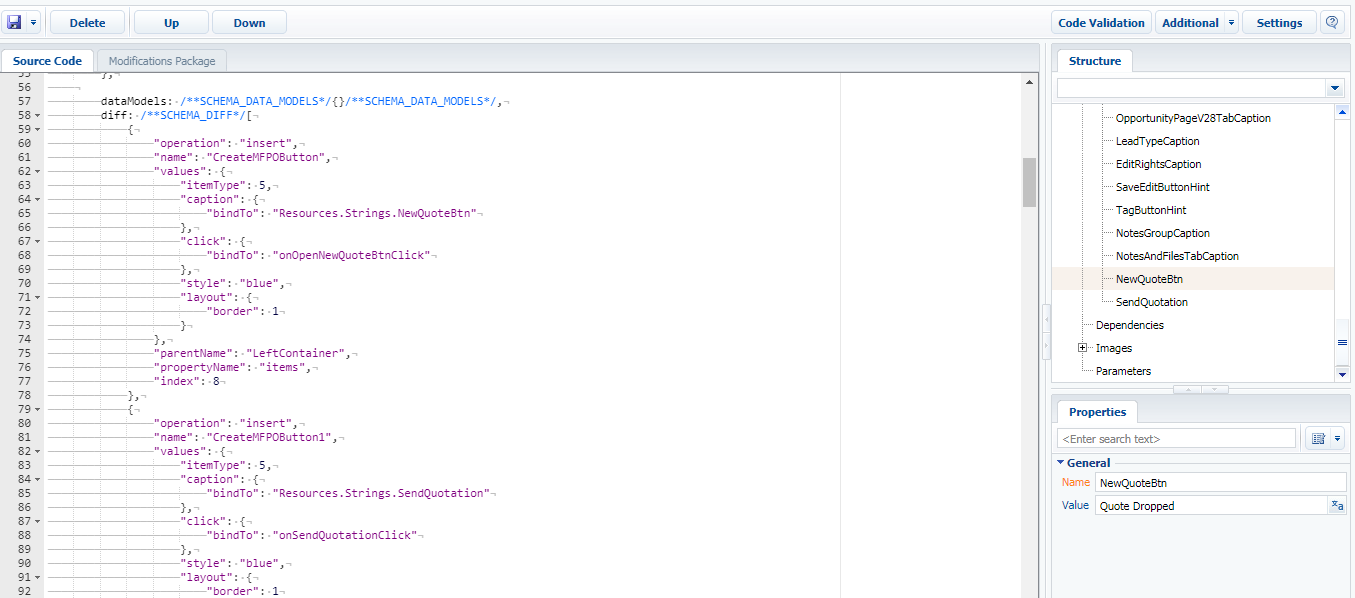This screenshot has height=598, width=1355.
Task: Collapse the General properties group
Action: point(1060,462)
